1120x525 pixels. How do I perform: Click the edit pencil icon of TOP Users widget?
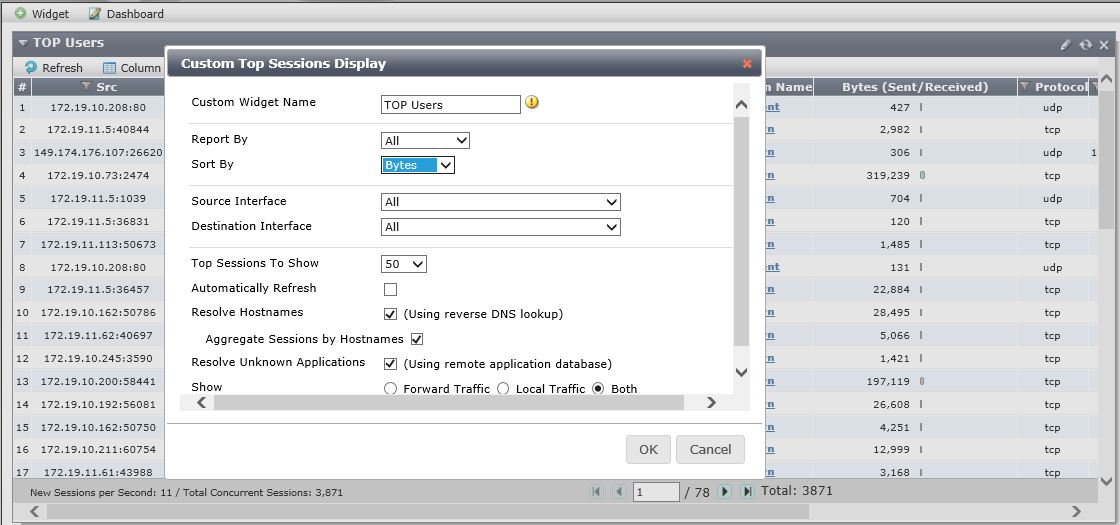1065,44
